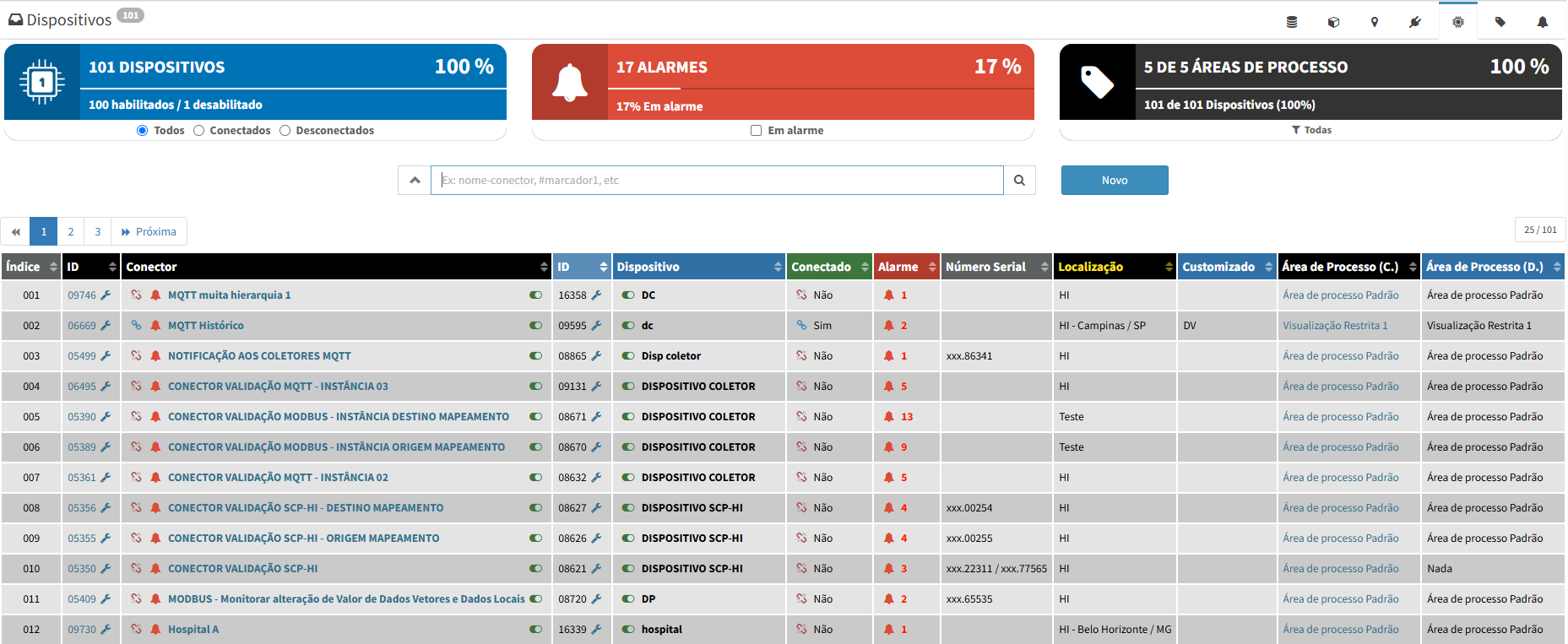Screen dimensions: 1568x644
Task: Open the location pin icon tab
Action: coord(1375,22)
